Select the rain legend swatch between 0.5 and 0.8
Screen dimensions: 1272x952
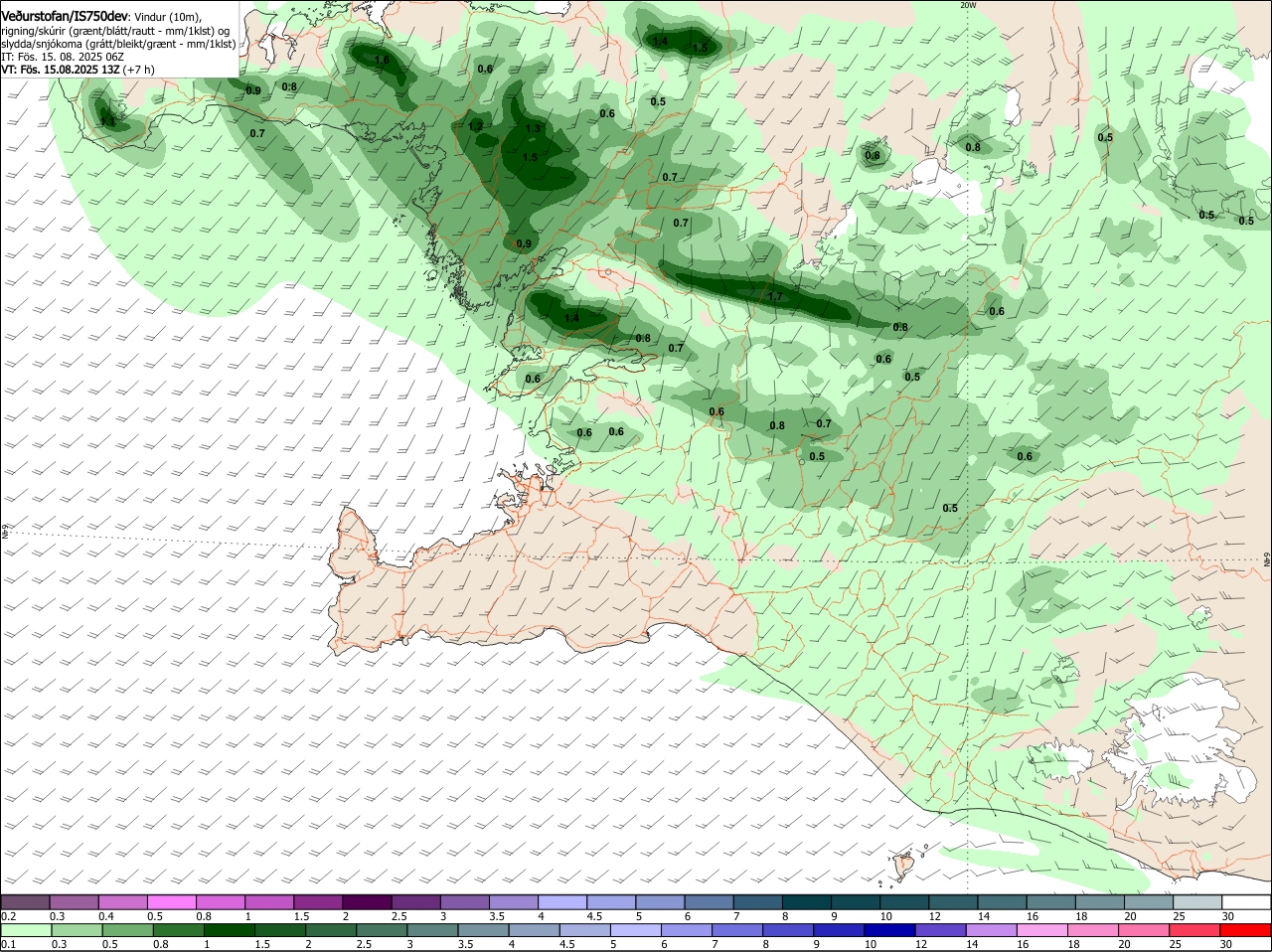[127, 930]
